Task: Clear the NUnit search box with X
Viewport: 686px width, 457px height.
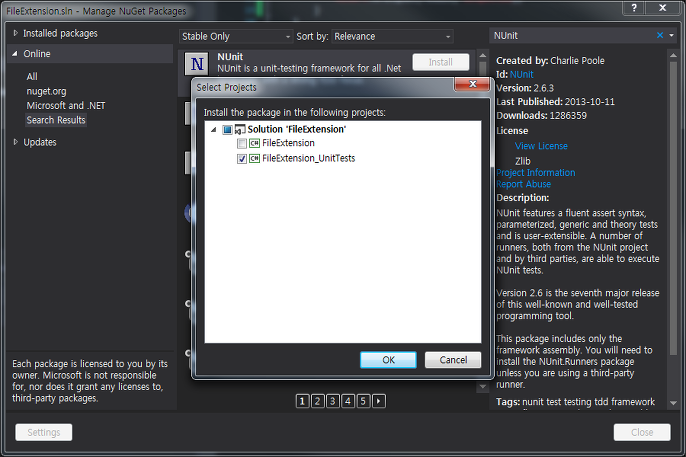Action: [x=660, y=35]
